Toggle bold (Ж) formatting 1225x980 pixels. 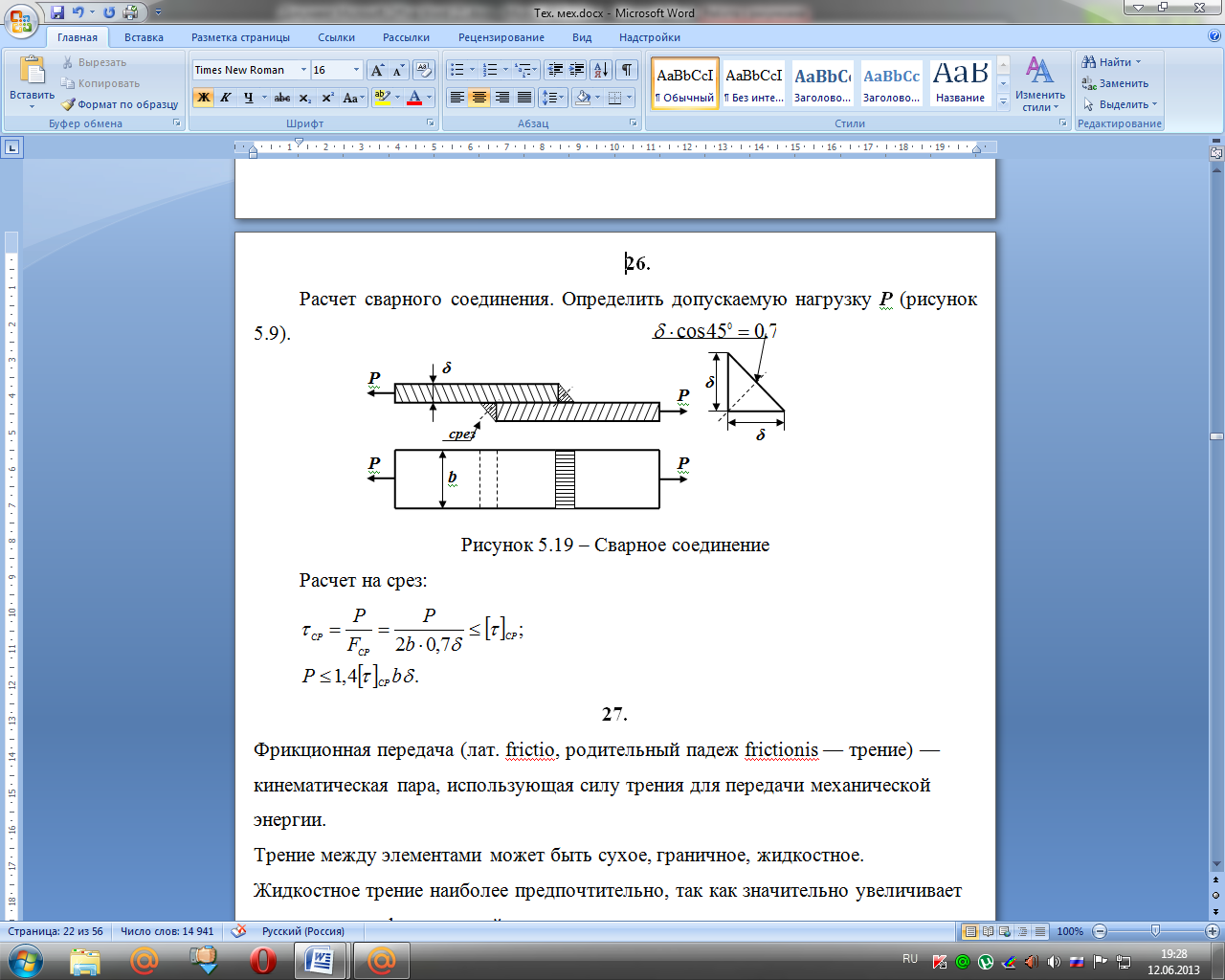[x=203, y=98]
